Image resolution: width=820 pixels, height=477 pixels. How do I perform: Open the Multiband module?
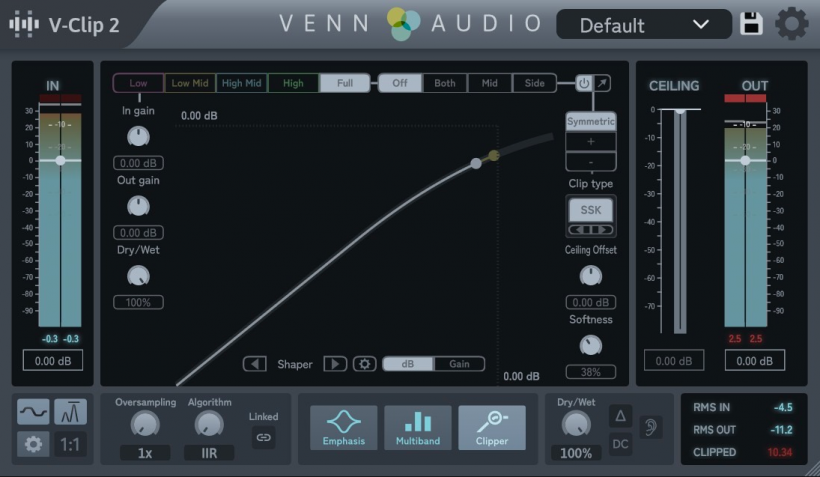point(417,427)
